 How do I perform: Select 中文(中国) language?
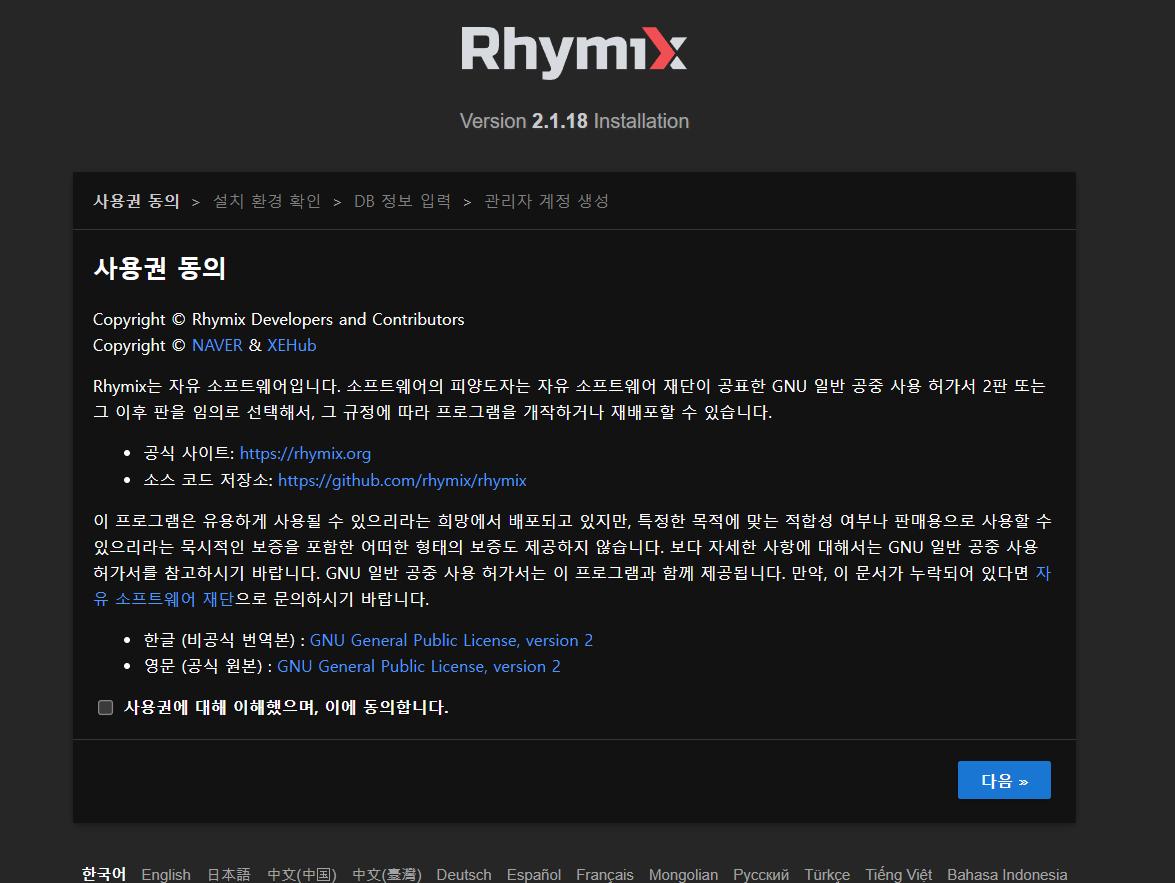(302, 874)
